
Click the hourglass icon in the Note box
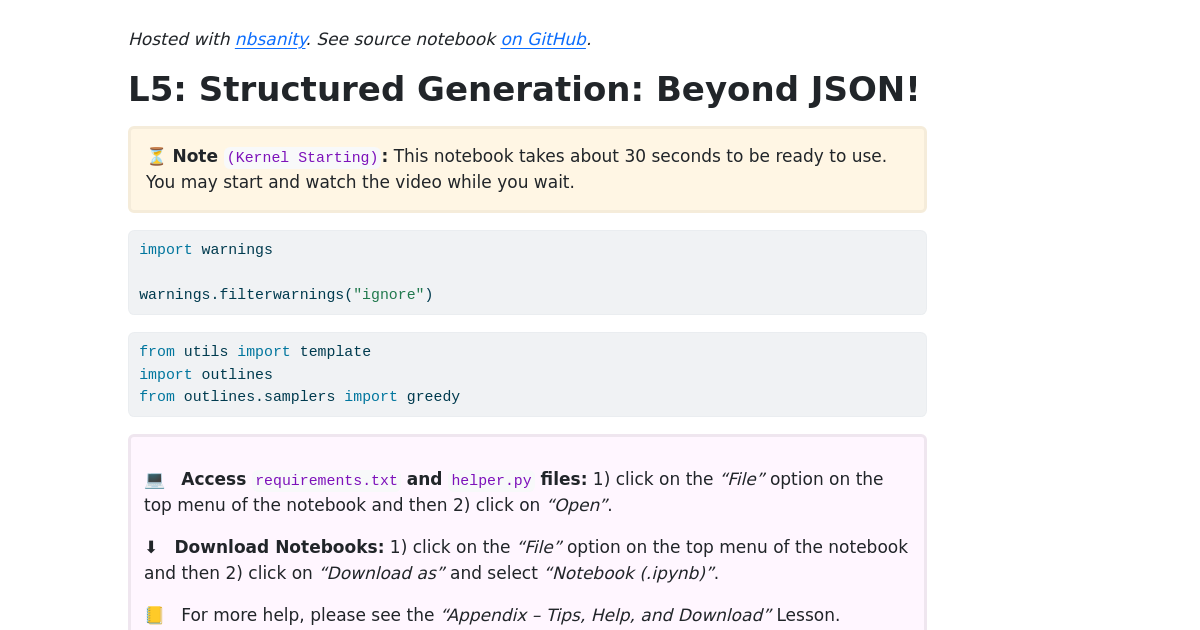point(154,155)
